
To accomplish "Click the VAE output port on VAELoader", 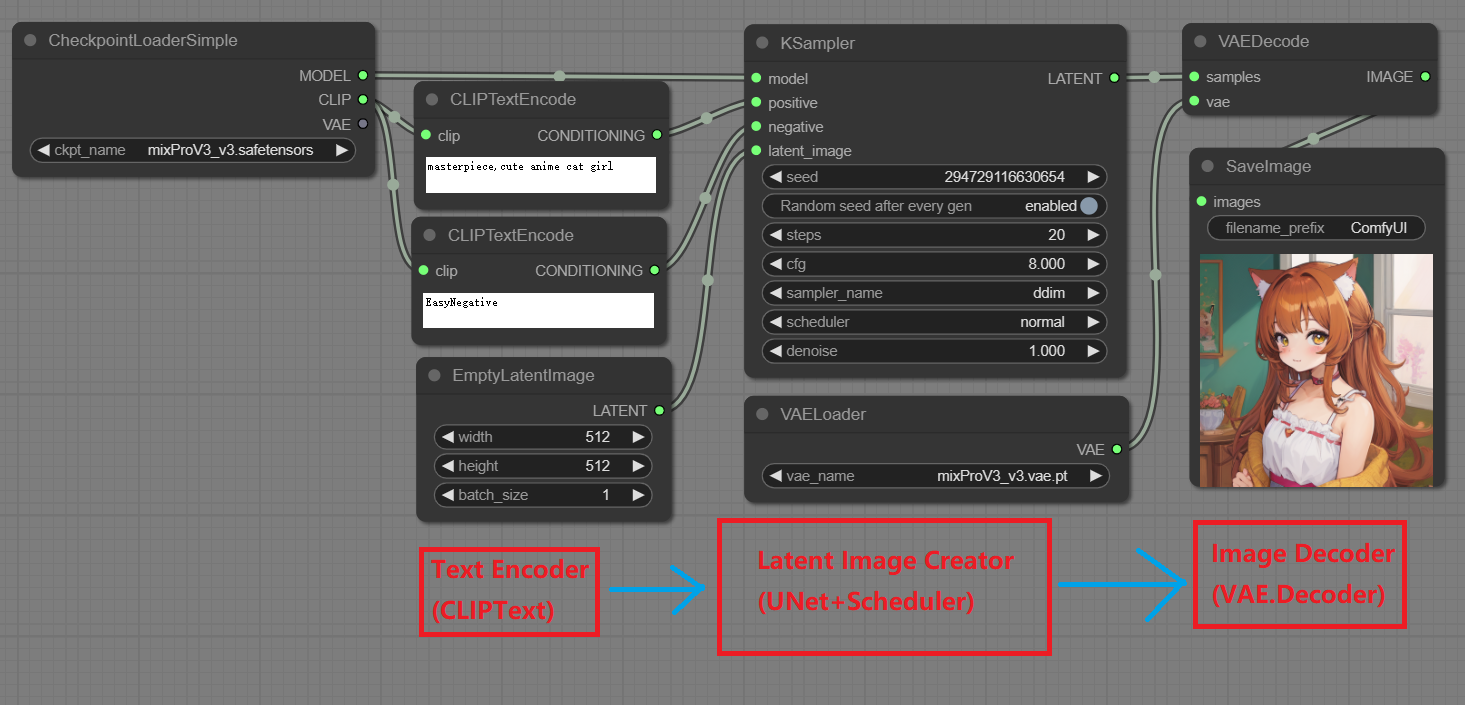I will (1116, 450).
